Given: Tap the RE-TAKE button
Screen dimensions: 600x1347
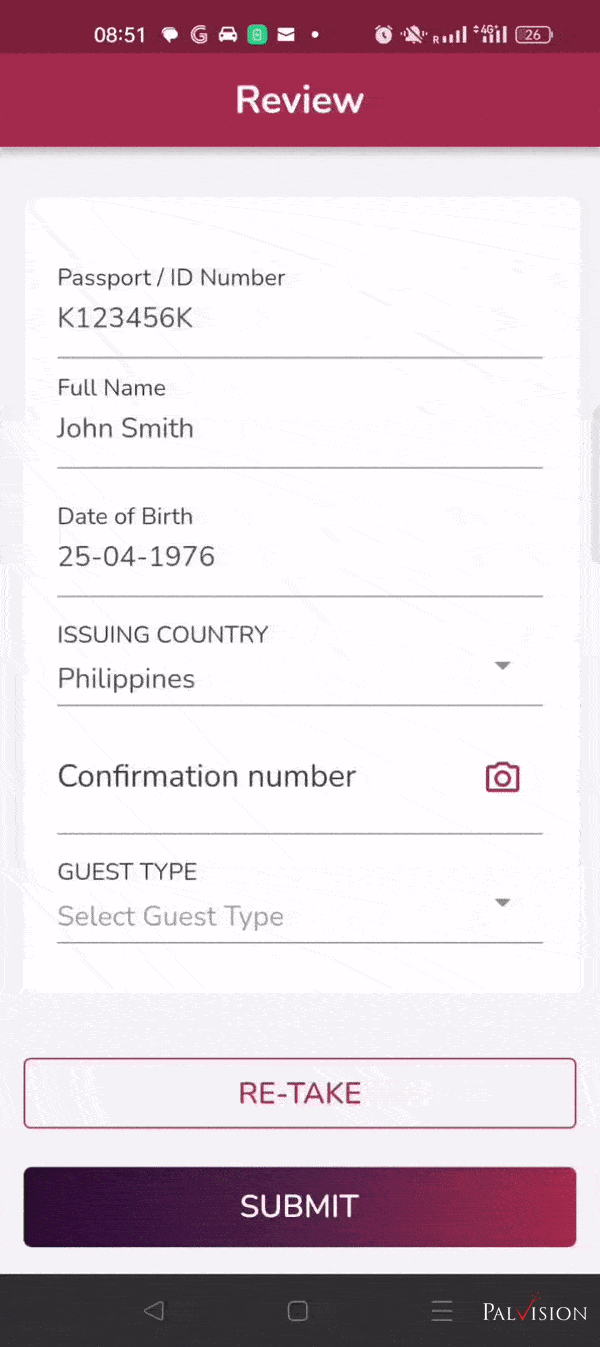Looking at the screenshot, I should pyautogui.click(x=300, y=1093).
